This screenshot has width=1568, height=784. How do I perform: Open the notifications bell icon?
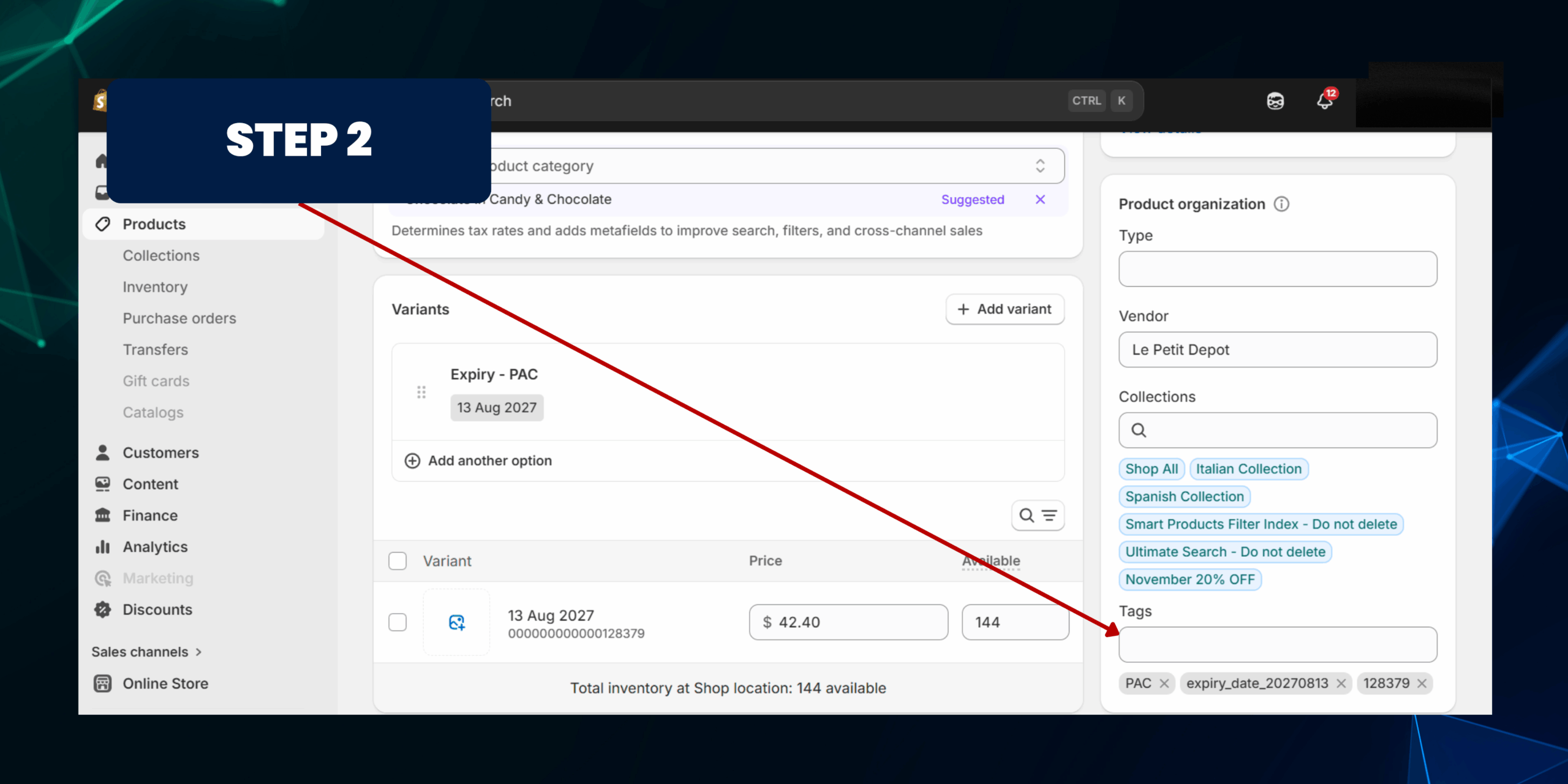point(1324,101)
